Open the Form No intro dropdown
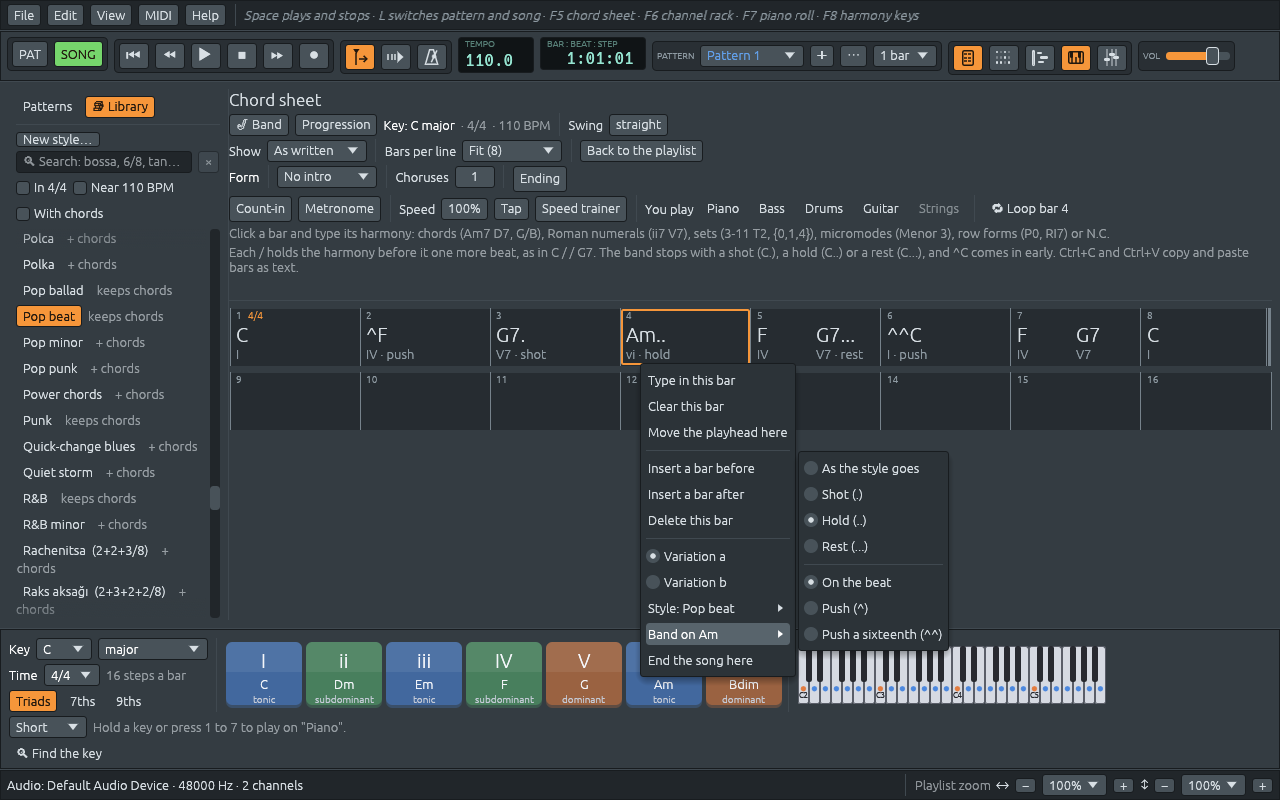This screenshot has height=800, width=1280. pyautogui.click(x=327, y=177)
